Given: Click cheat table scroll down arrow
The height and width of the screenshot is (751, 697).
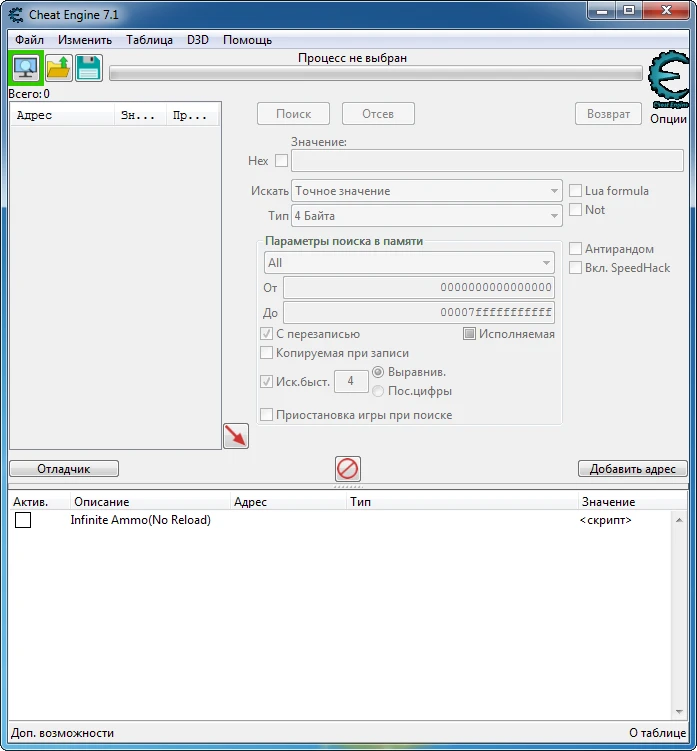Looking at the screenshot, I should (679, 712).
